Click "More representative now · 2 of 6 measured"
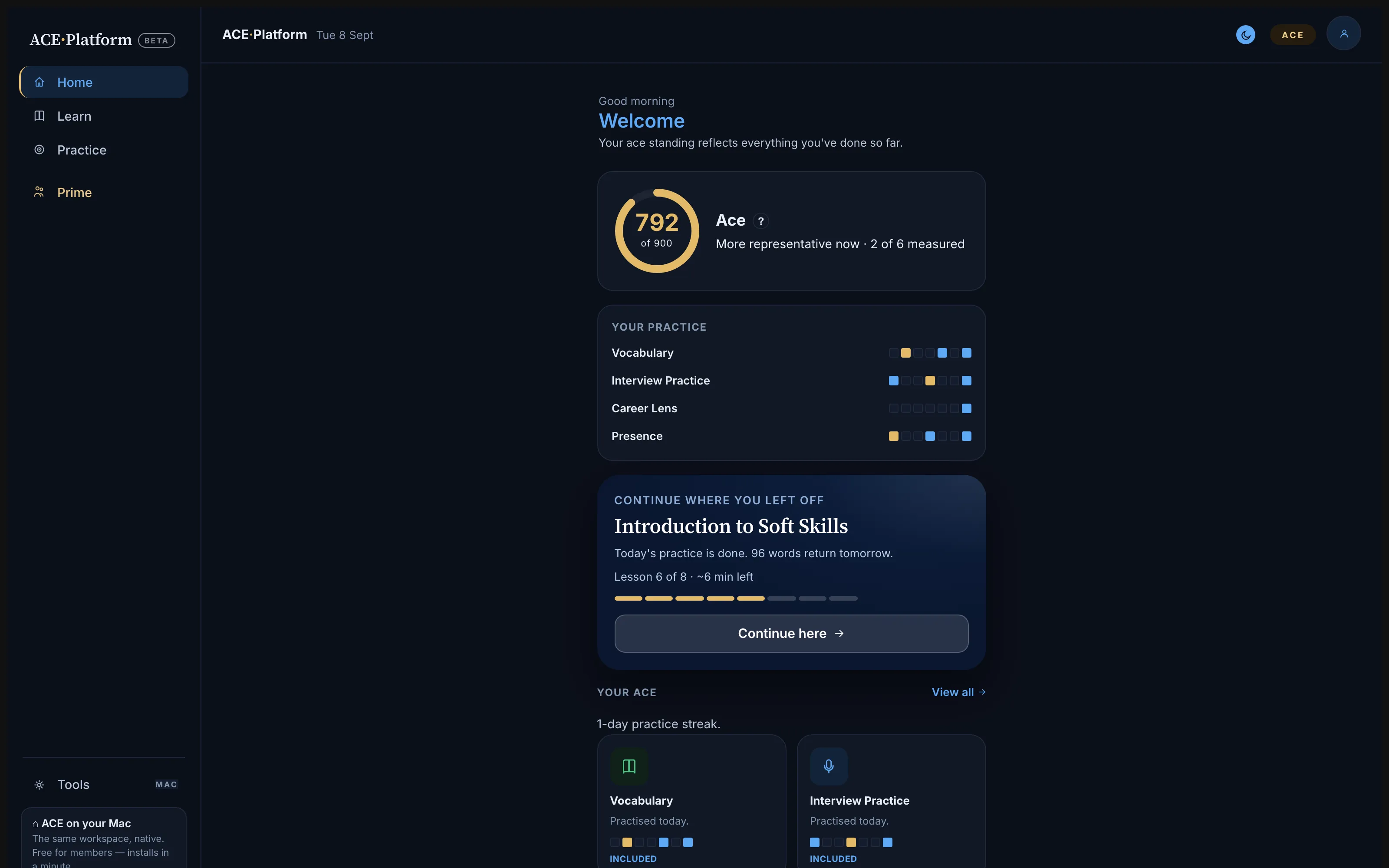Screen dimensions: 1389x868 tap(840, 244)
